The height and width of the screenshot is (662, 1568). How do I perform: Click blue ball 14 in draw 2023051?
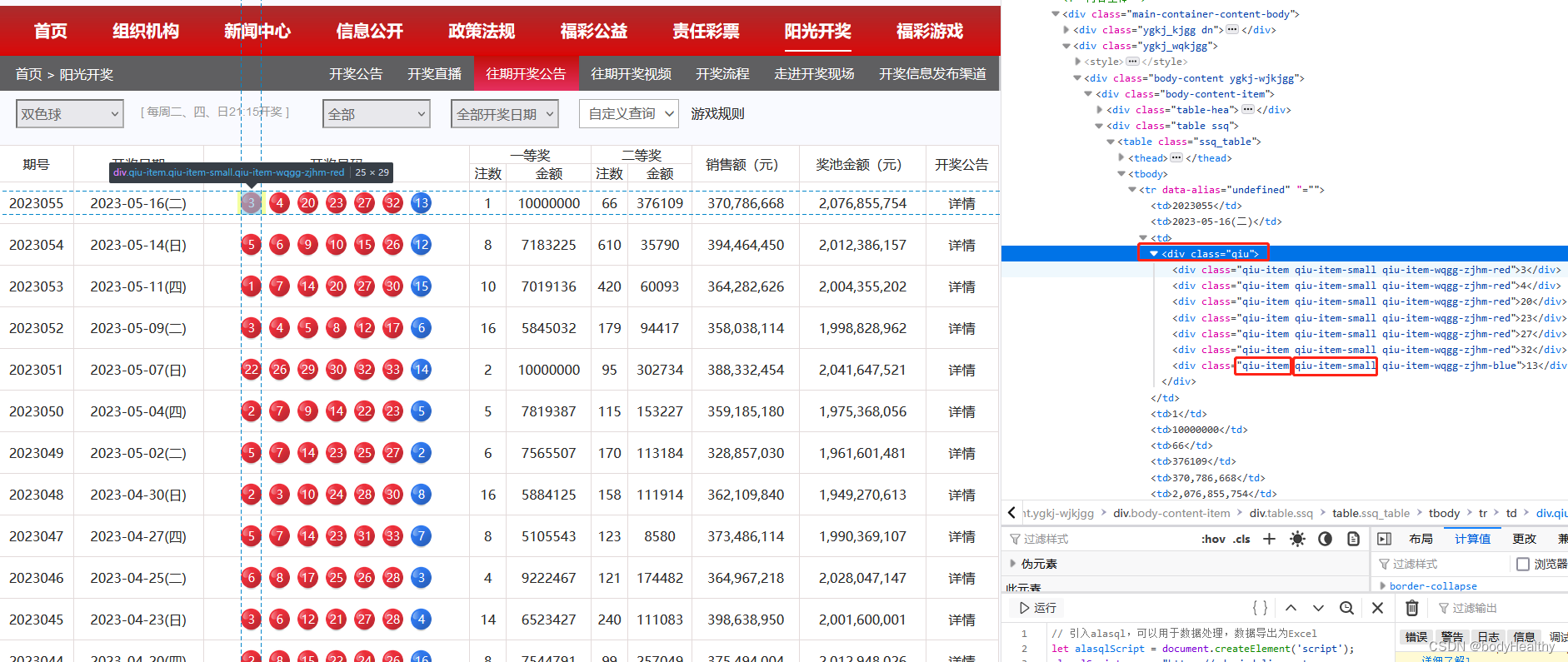click(x=422, y=369)
